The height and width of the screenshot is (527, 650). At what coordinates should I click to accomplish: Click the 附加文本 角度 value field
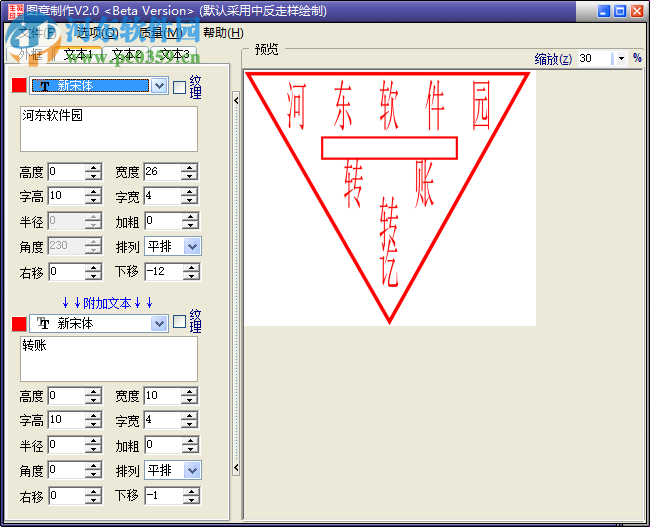coord(67,470)
